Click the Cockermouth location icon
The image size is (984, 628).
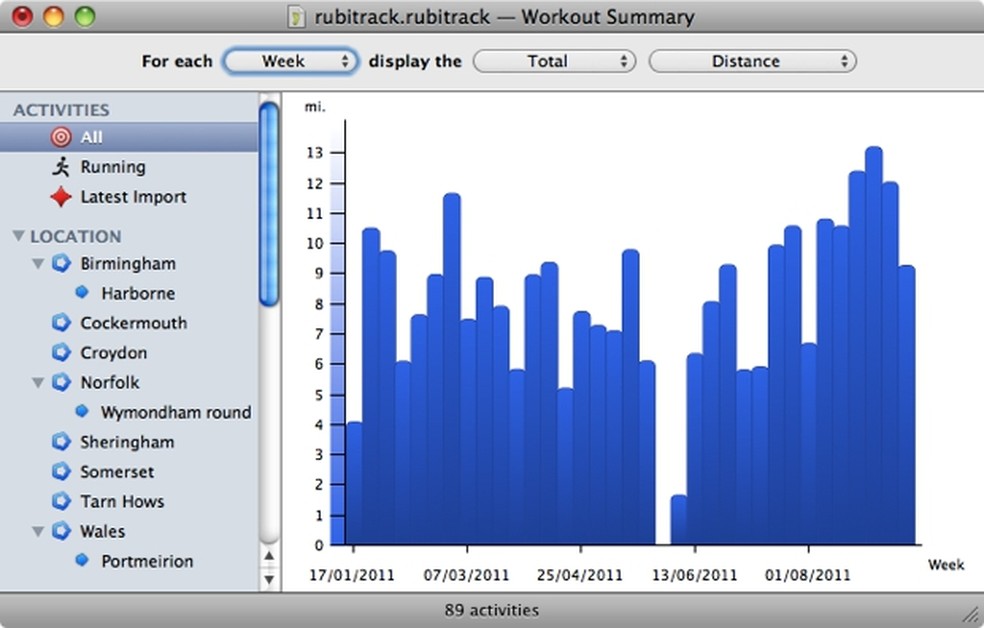click(61, 322)
